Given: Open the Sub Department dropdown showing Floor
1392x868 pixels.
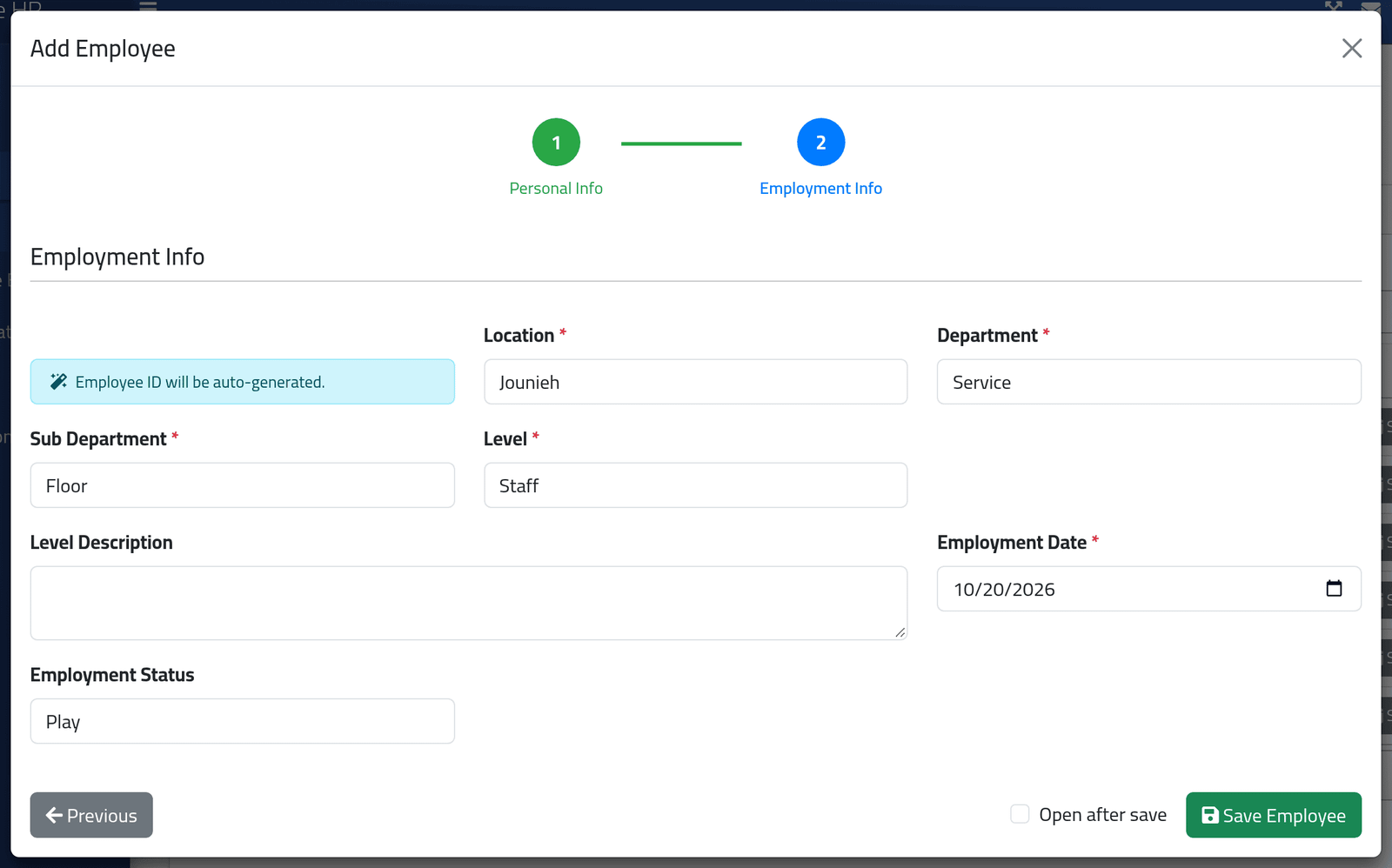Looking at the screenshot, I should click(242, 485).
